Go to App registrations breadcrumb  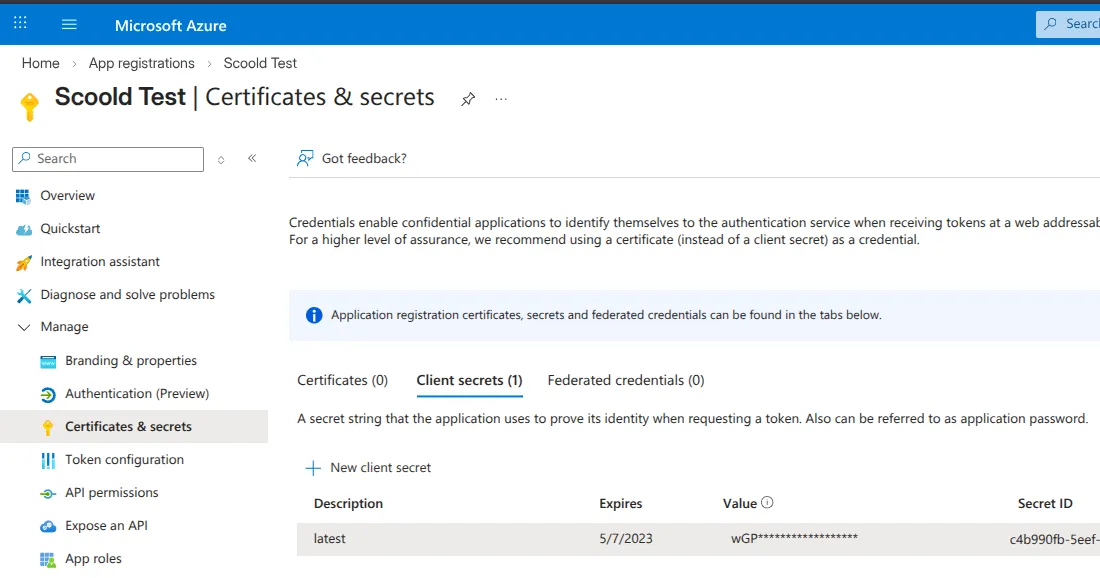(x=141, y=63)
